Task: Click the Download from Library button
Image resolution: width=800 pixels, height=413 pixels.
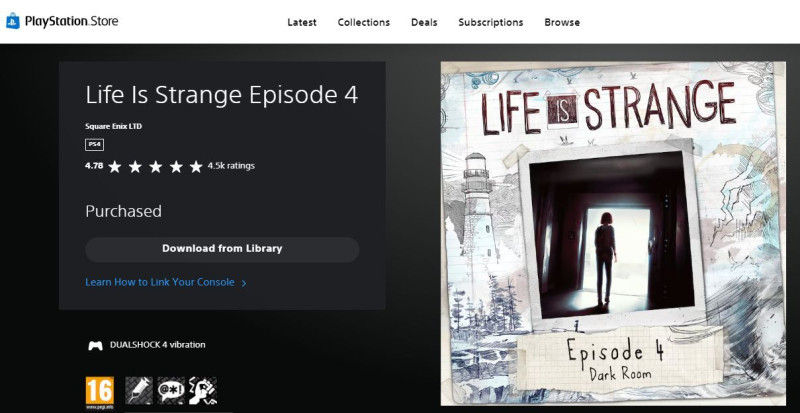Action: [222, 249]
